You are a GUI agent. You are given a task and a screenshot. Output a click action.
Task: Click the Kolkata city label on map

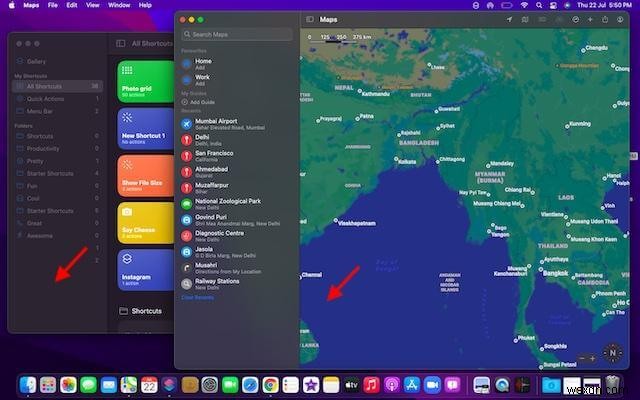click(x=407, y=162)
